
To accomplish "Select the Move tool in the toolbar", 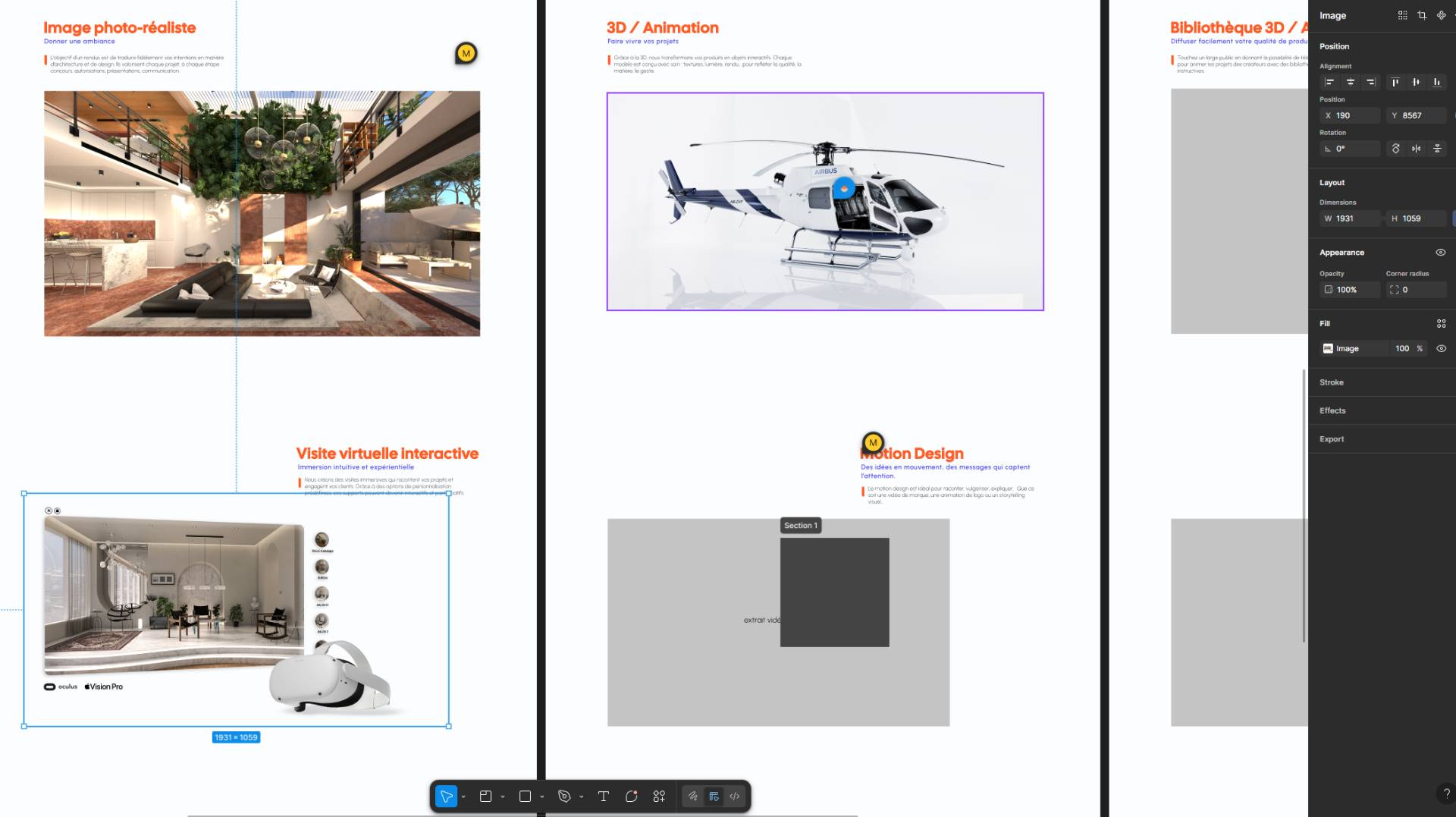I will coord(446,797).
